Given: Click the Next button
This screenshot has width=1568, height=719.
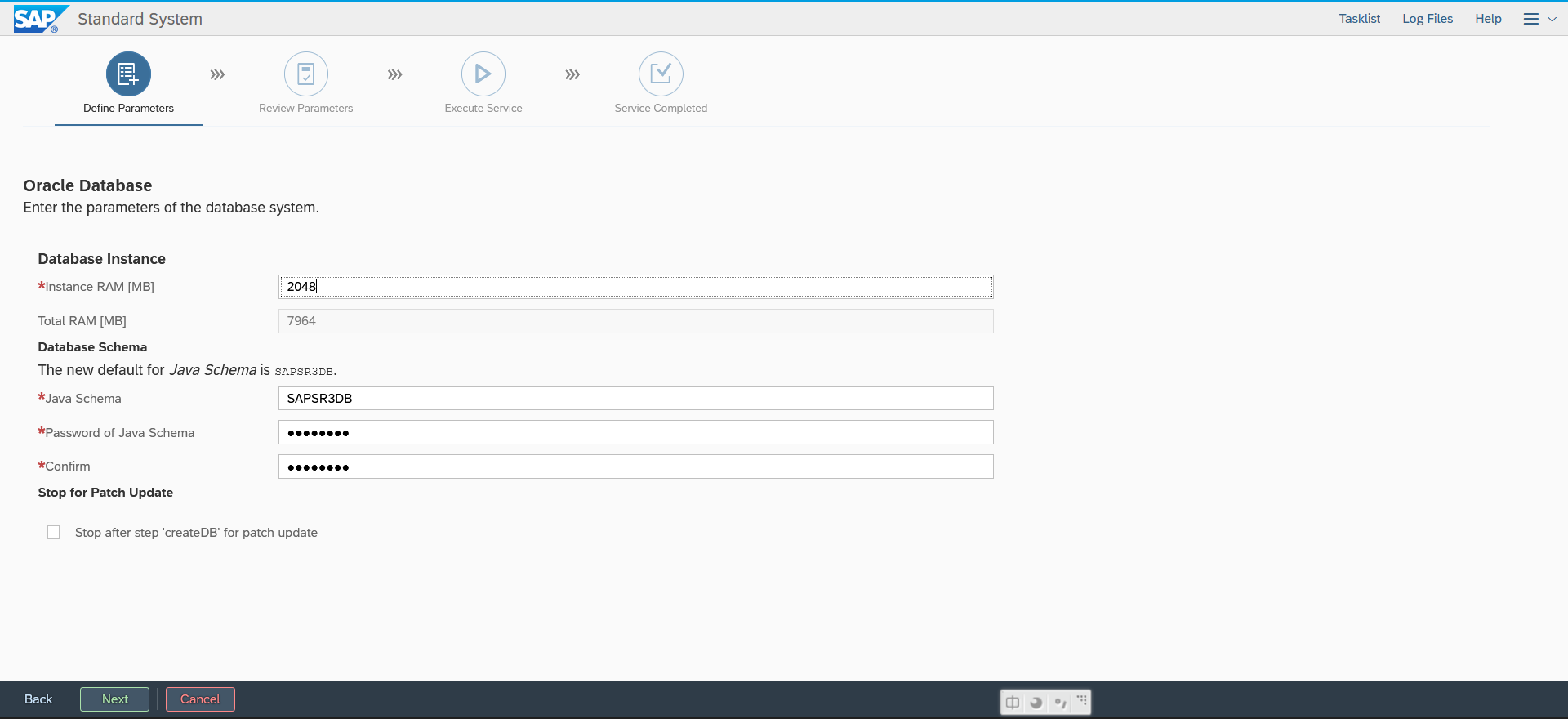Looking at the screenshot, I should tap(115, 699).
